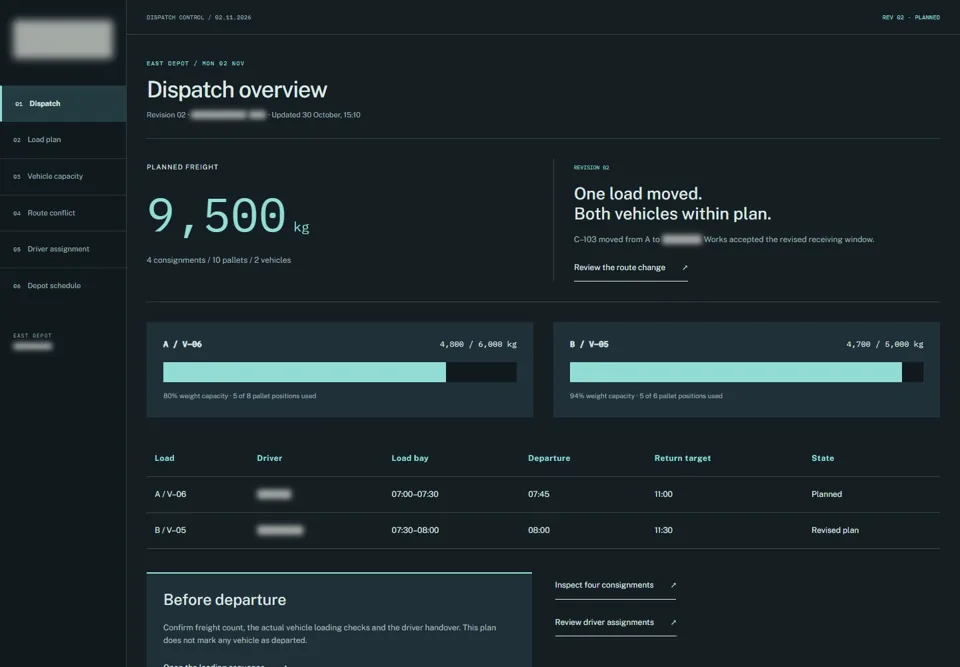Click the REVISION 02 label
The height and width of the screenshot is (667, 960).
[591, 168]
